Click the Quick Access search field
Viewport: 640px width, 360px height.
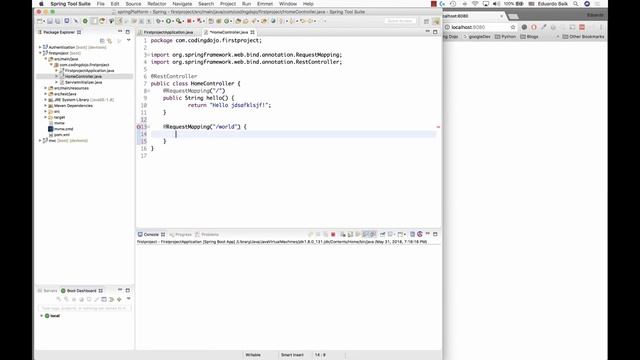[x=400, y=21]
